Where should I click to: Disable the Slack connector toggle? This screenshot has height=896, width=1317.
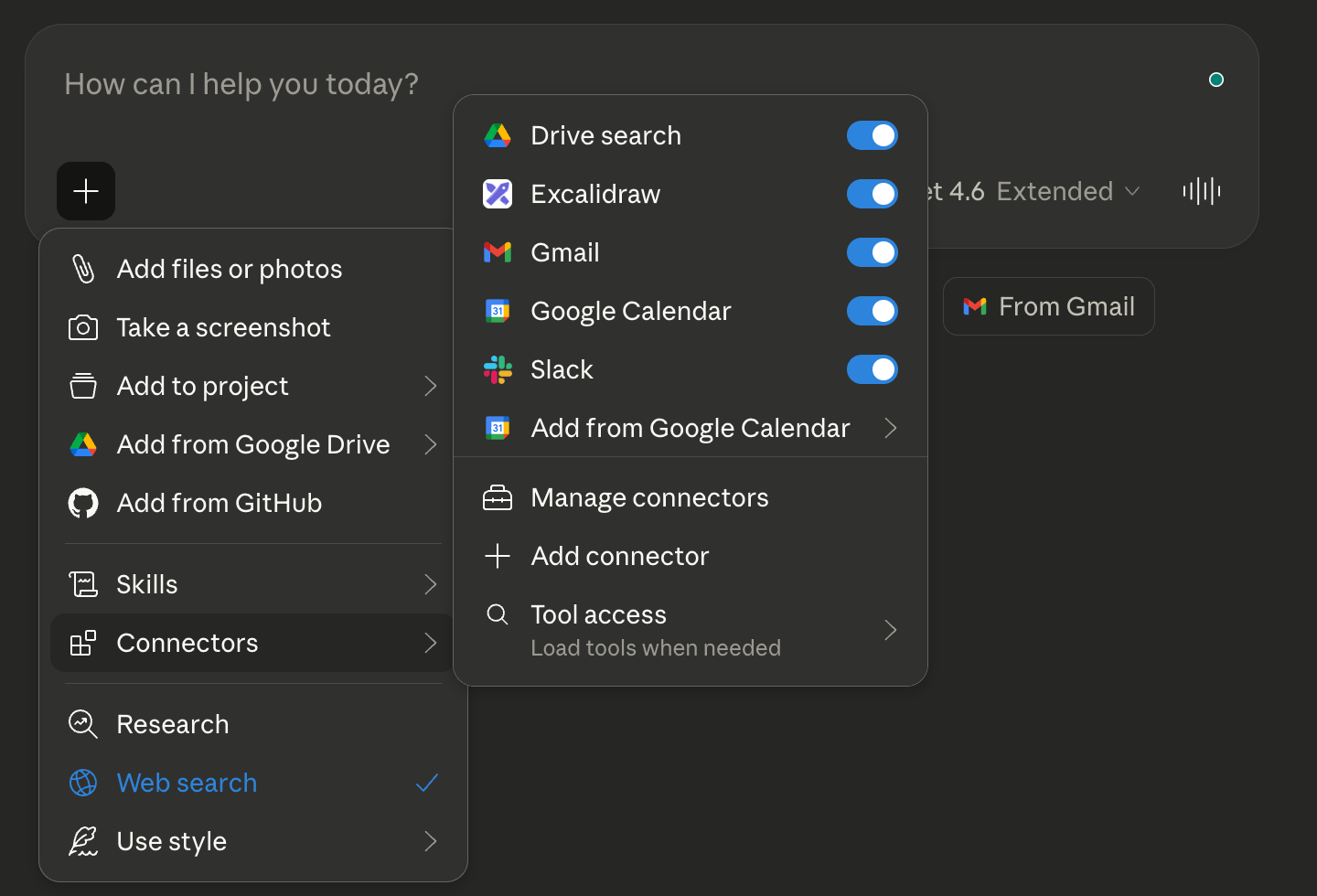(x=873, y=369)
